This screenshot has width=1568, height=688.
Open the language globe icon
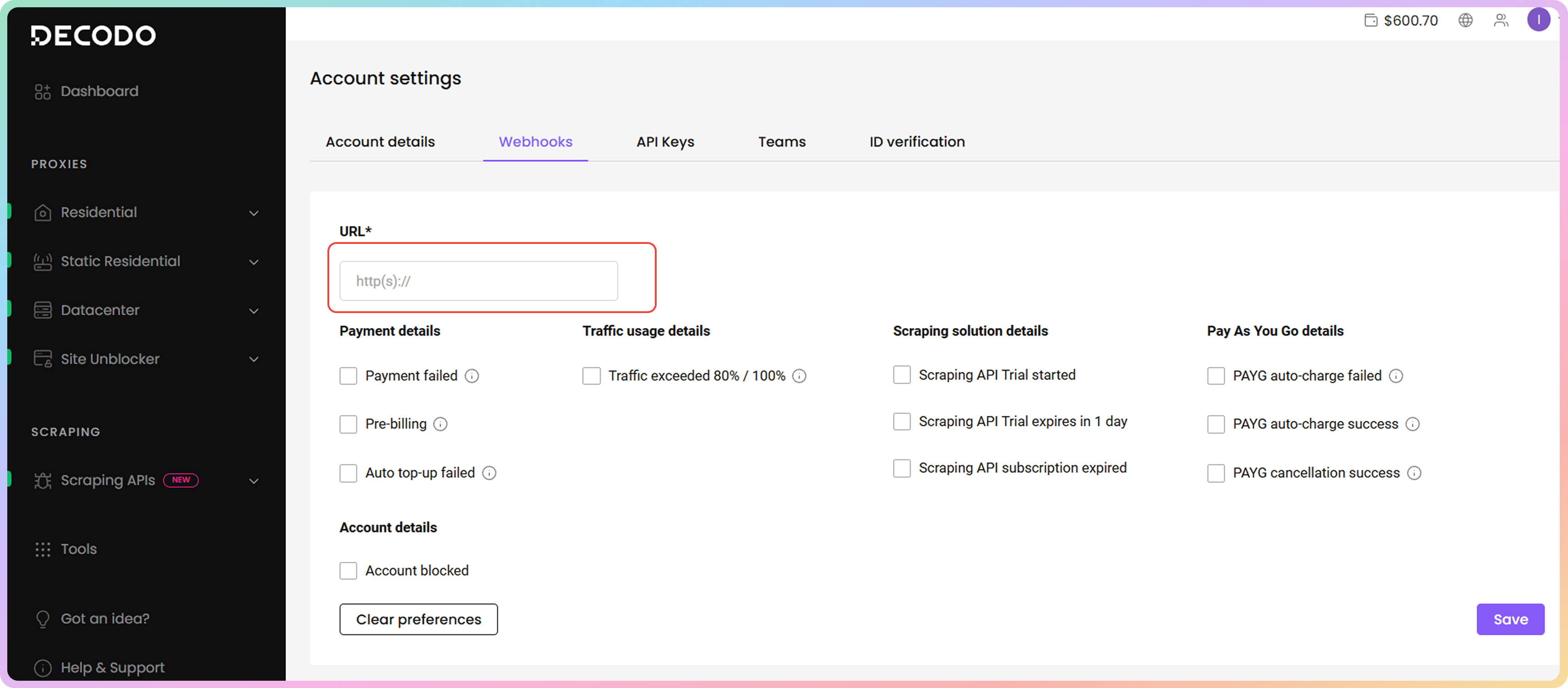tap(1465, 20)
